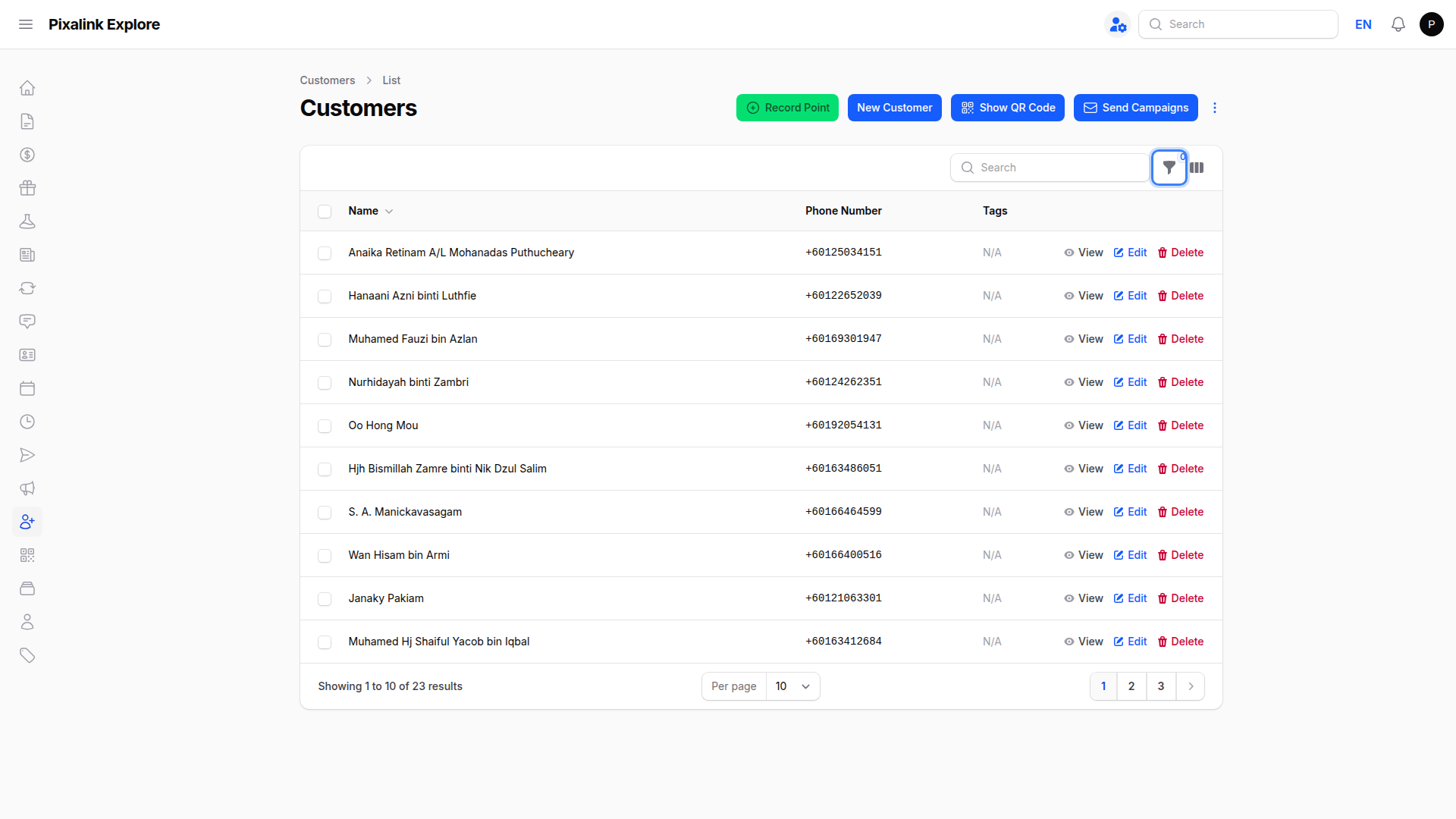Toggle table columns visibility icon
Viewport: 1456px width, 819px height.
[1197, 168]
